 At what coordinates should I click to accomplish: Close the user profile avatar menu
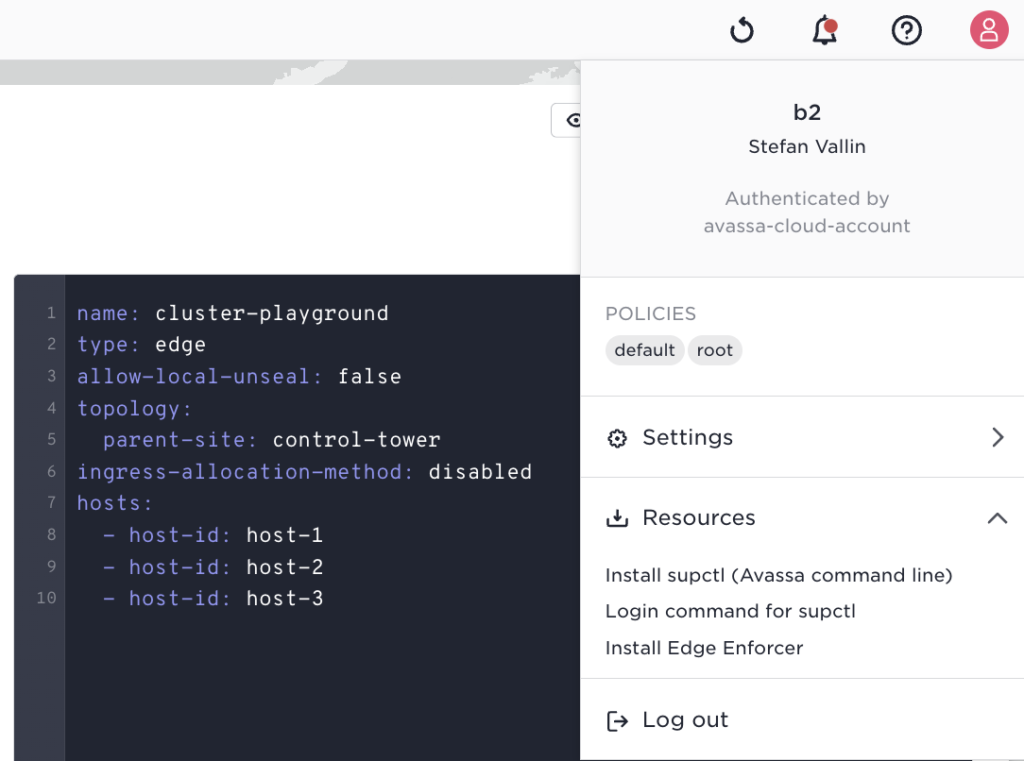(x=989, y=30)
